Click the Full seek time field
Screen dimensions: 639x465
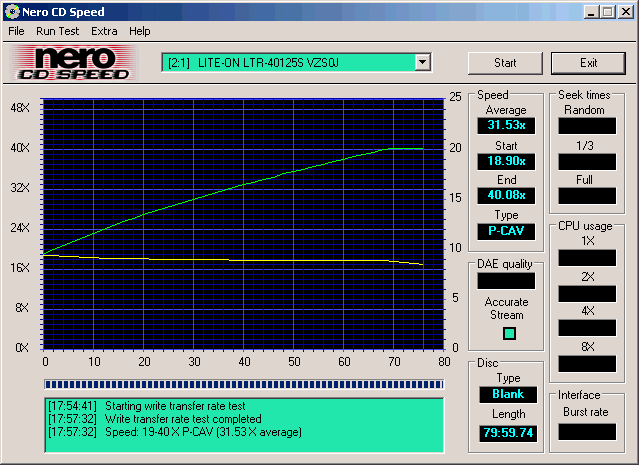(587, 196)
